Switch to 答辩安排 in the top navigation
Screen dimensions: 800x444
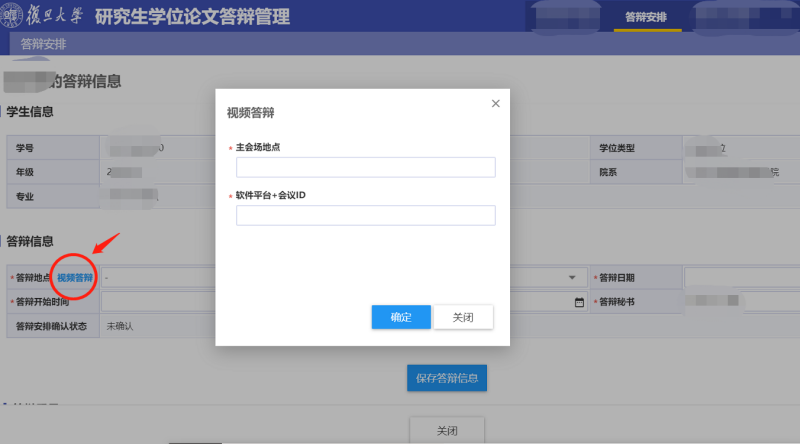pos(646,17)
